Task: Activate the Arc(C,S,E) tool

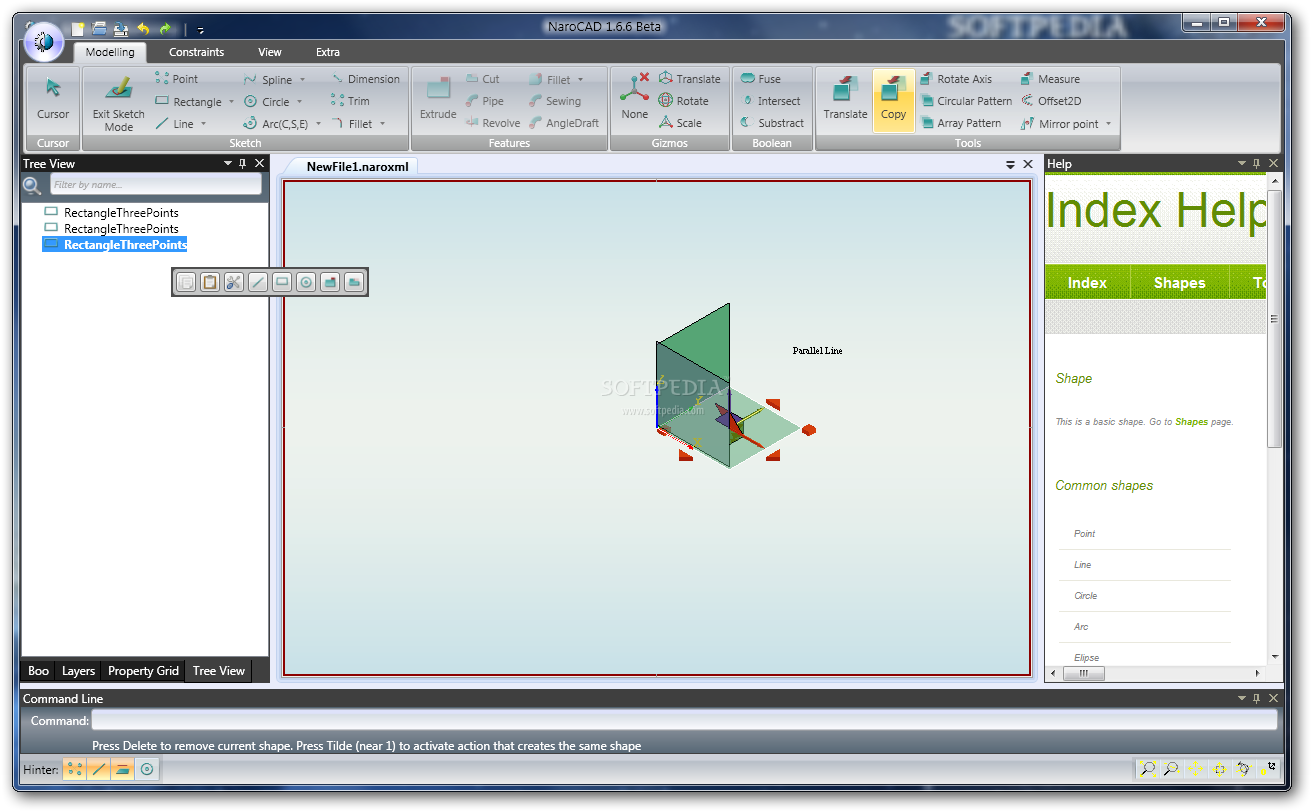Action: 276,124
